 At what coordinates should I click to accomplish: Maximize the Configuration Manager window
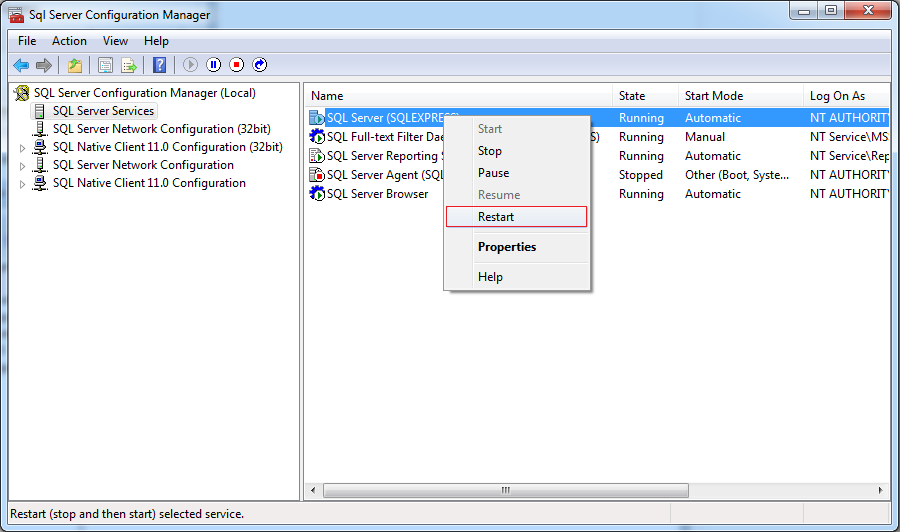831,10
